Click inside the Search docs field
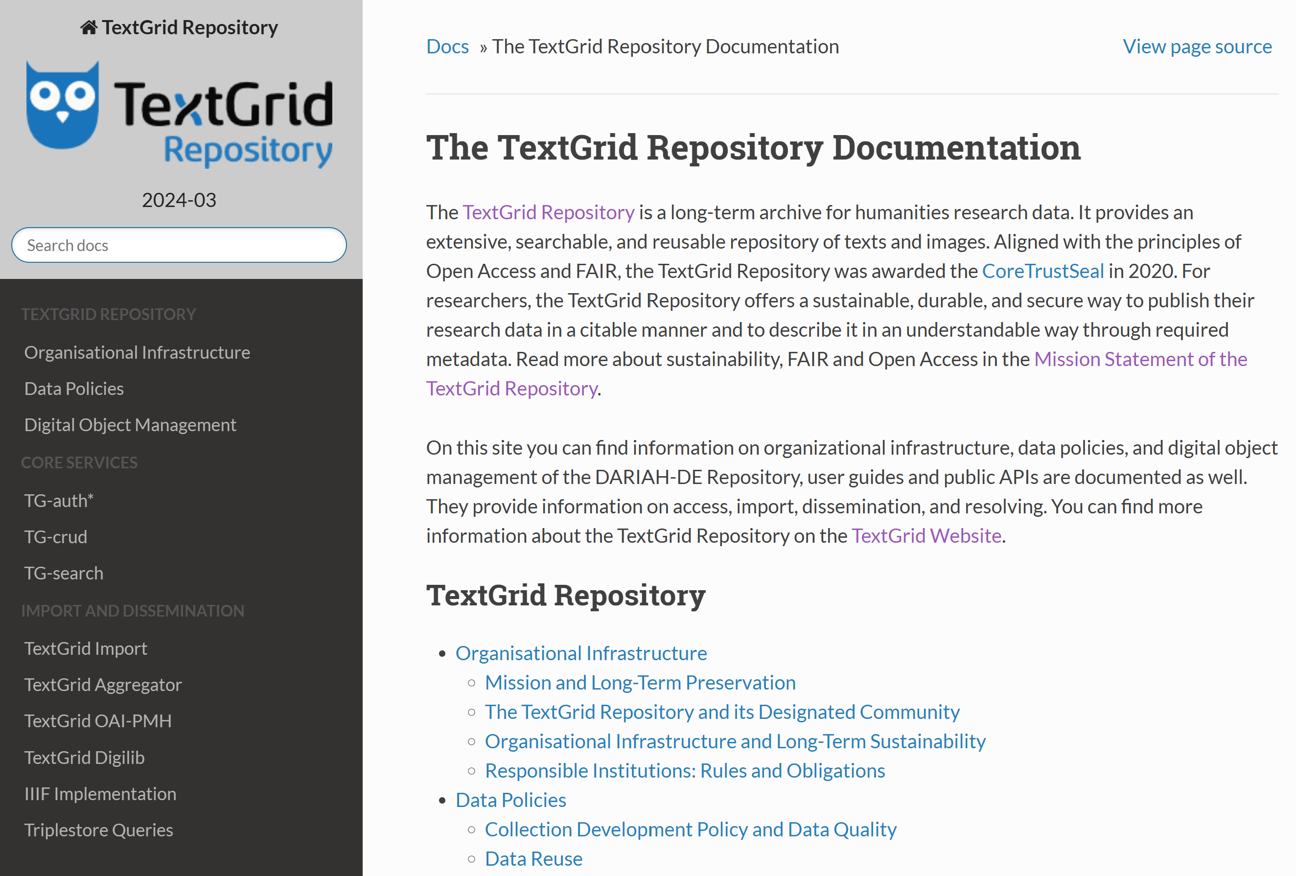Image resolution: width=1296 pixels, height=876 pixels. coord(178,245)
